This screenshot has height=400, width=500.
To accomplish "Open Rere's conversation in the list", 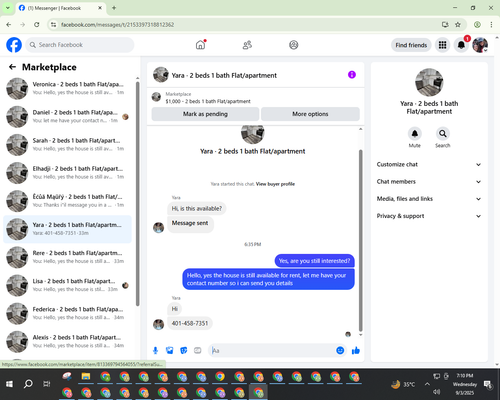I will pos(67,257).
